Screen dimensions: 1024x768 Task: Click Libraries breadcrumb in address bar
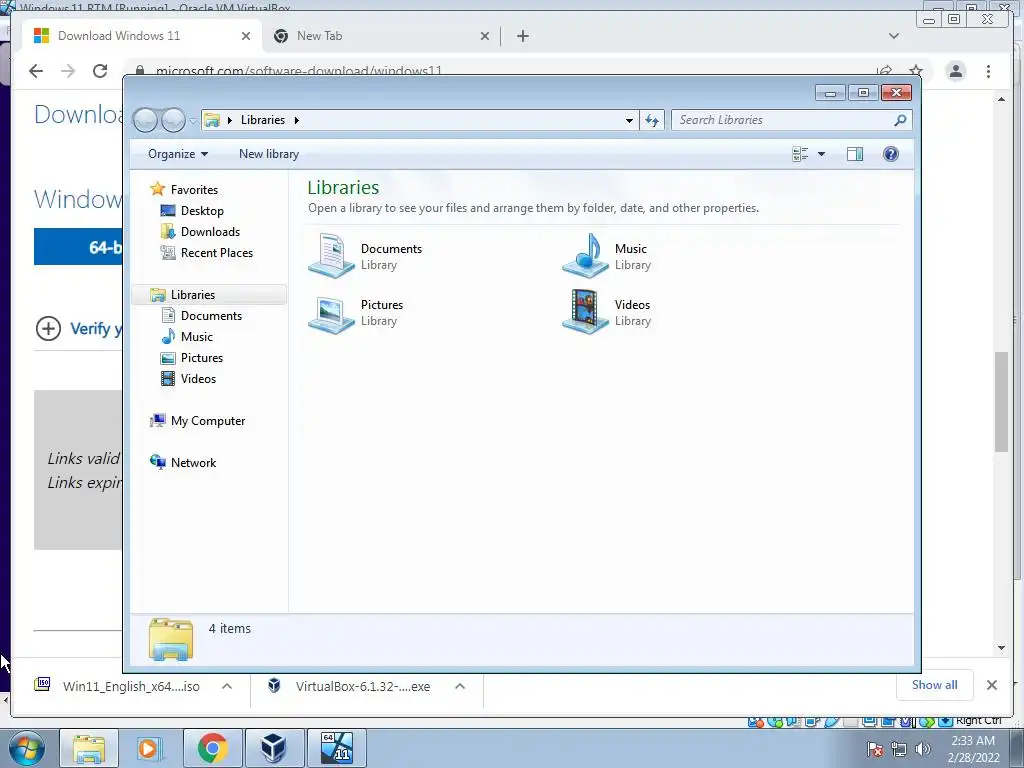click(263, 120)
